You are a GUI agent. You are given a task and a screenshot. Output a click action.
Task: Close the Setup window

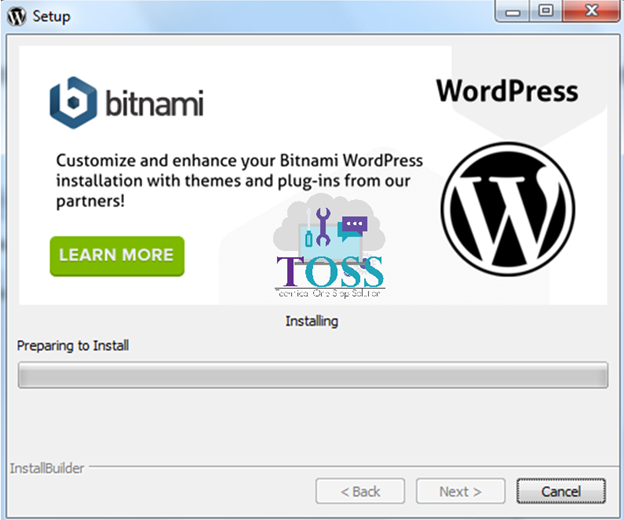[592, 11]
